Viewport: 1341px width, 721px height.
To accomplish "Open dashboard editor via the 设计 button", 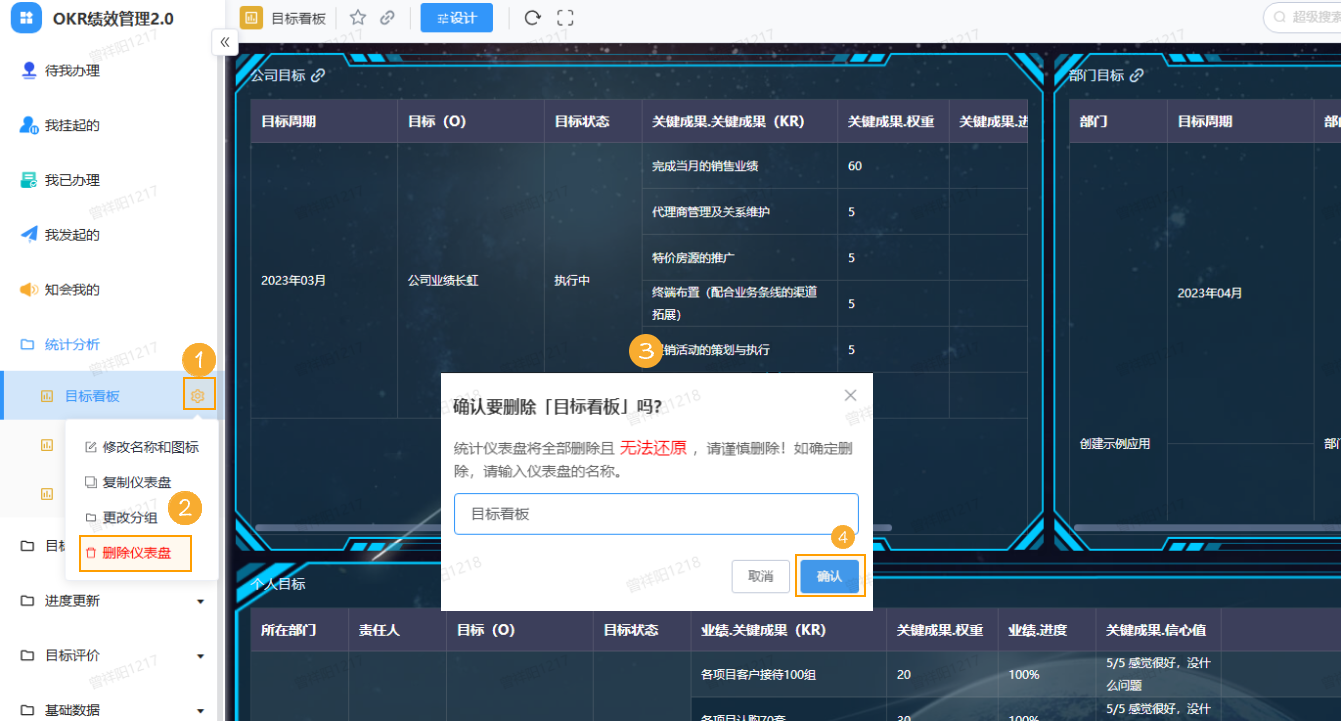I will point(456,17).
